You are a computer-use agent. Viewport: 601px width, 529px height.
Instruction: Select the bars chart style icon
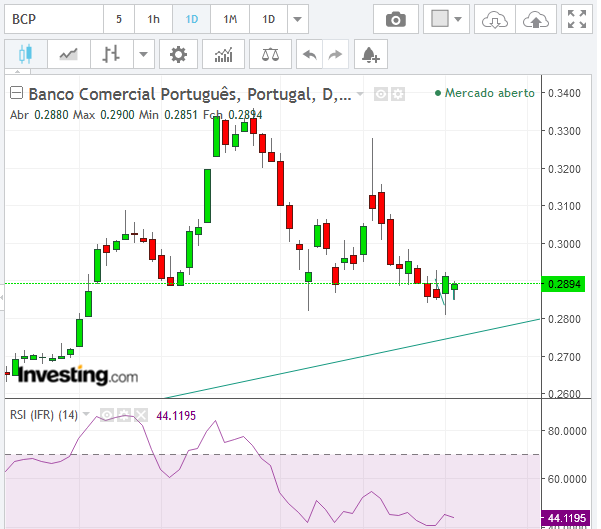pos(112,54)
